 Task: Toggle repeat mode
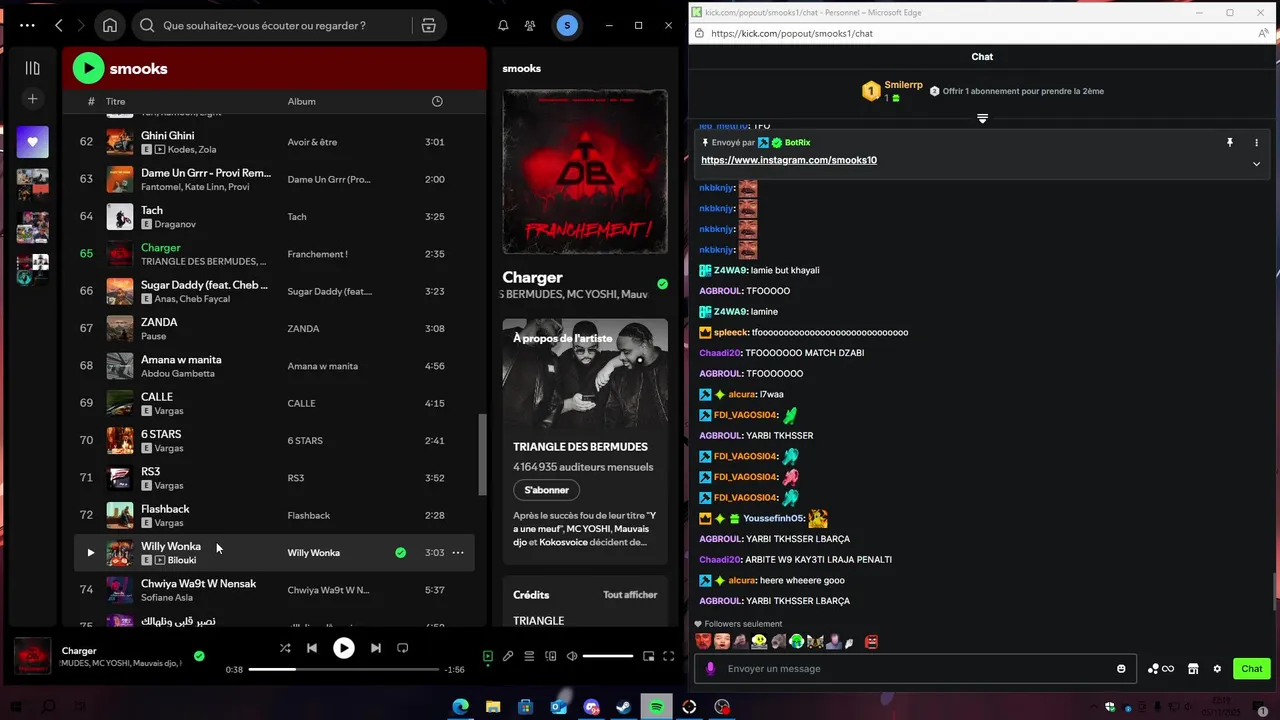[x=403, y=648]
